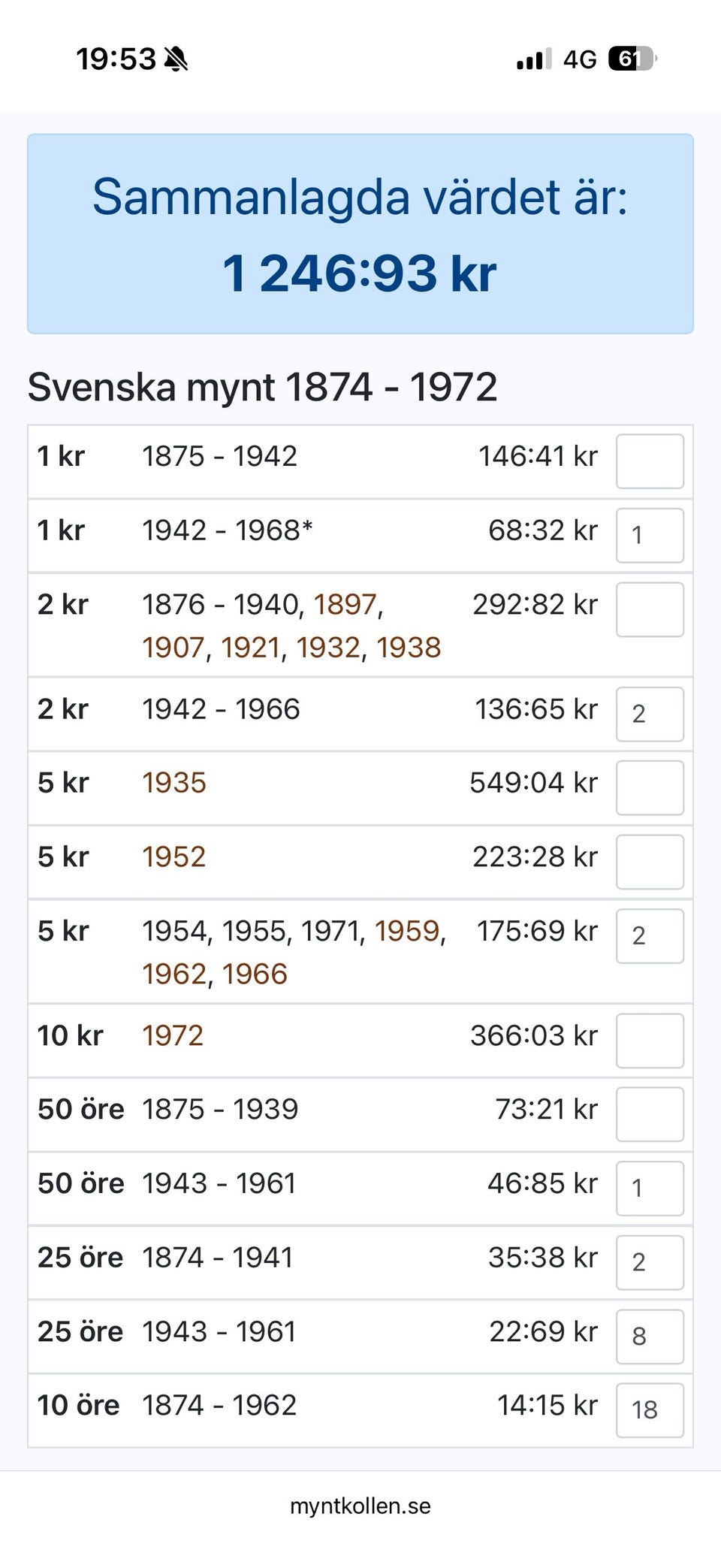Open the 1935 link for 5 kr
This screenshot has width=721, height=1568.
pos(174,783)
